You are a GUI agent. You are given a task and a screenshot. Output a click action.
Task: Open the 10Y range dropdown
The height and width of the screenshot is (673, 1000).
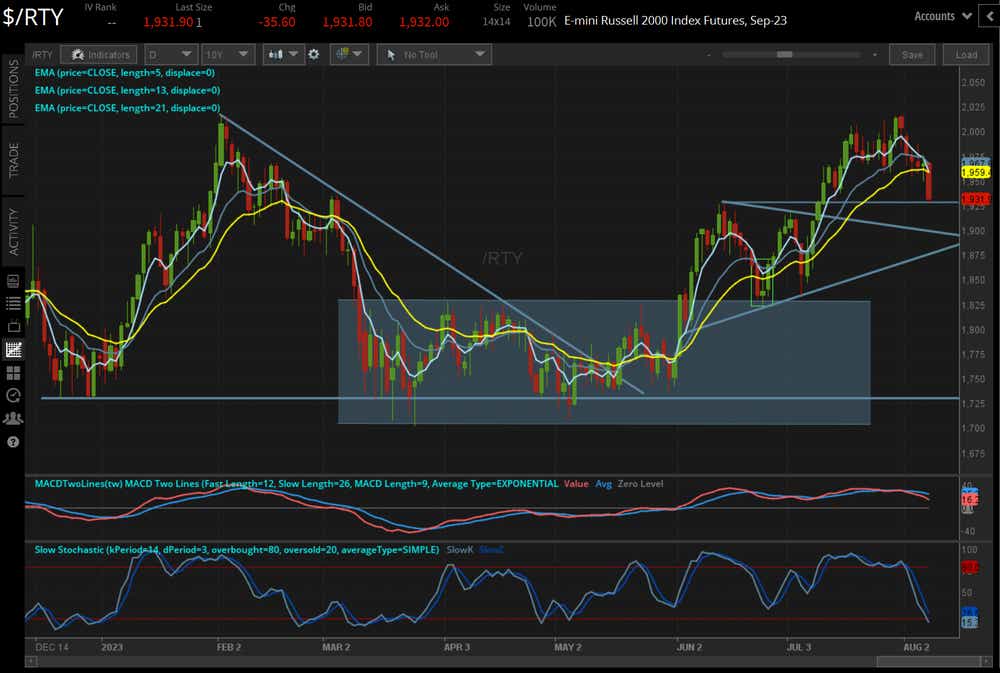(224, 54)
